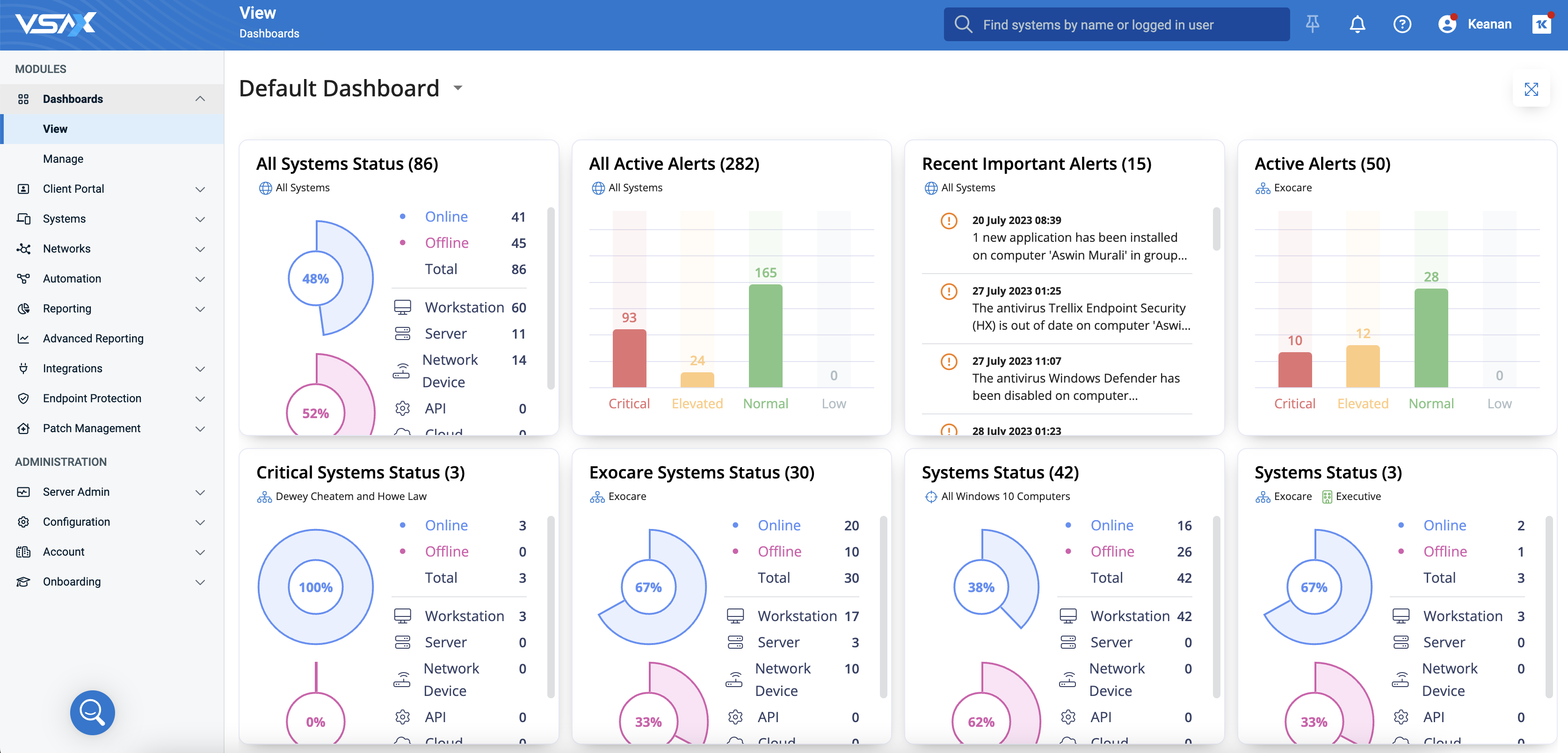Open the Networks module icon in sidebar
This screenshot has width=1568, height=753.
23,248
